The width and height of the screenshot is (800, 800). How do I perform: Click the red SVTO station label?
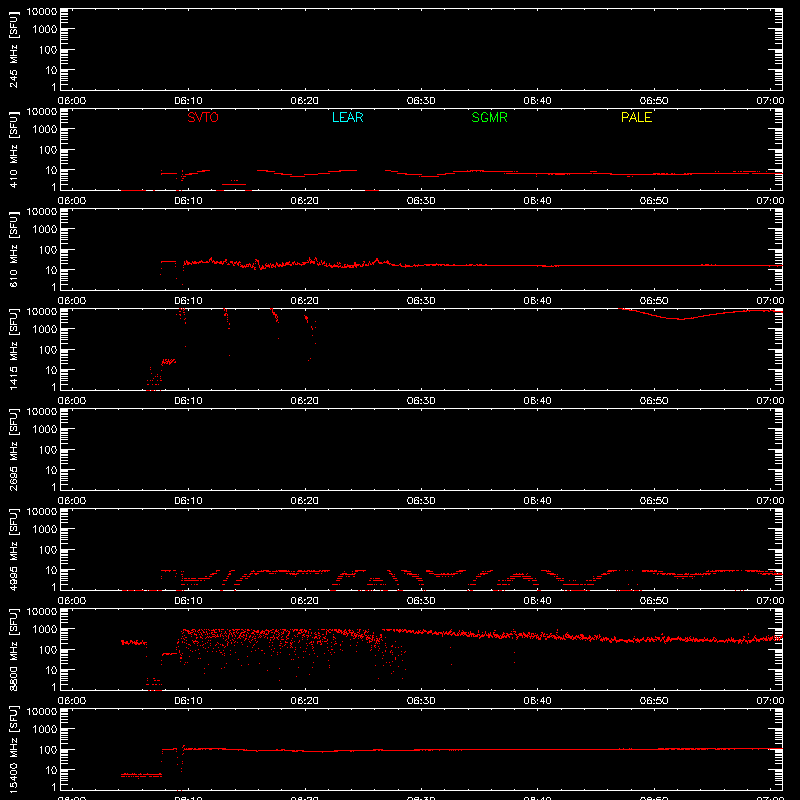(203, 117)
